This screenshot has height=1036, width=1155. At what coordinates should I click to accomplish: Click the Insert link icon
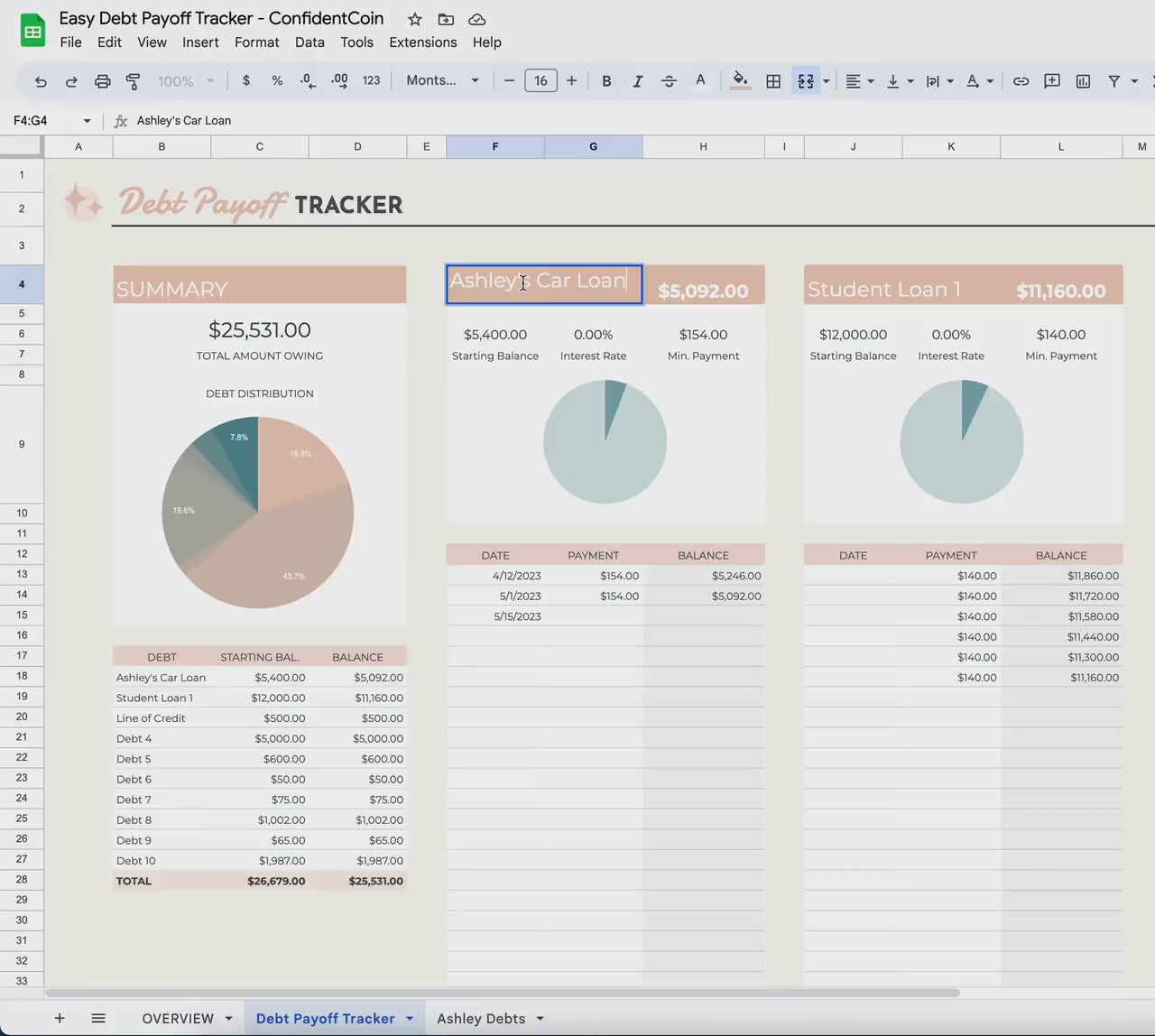click(x=1021, y=81)
